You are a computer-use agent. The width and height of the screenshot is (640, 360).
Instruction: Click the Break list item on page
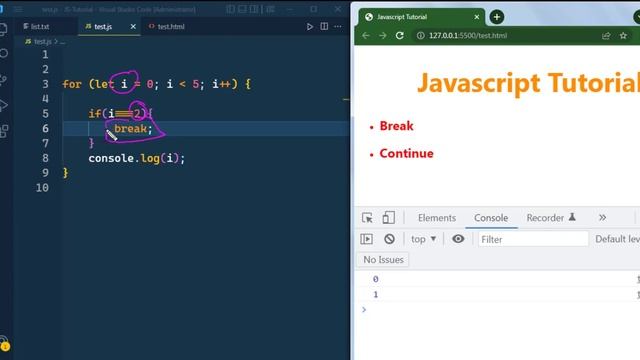click(x=396, y=126)
